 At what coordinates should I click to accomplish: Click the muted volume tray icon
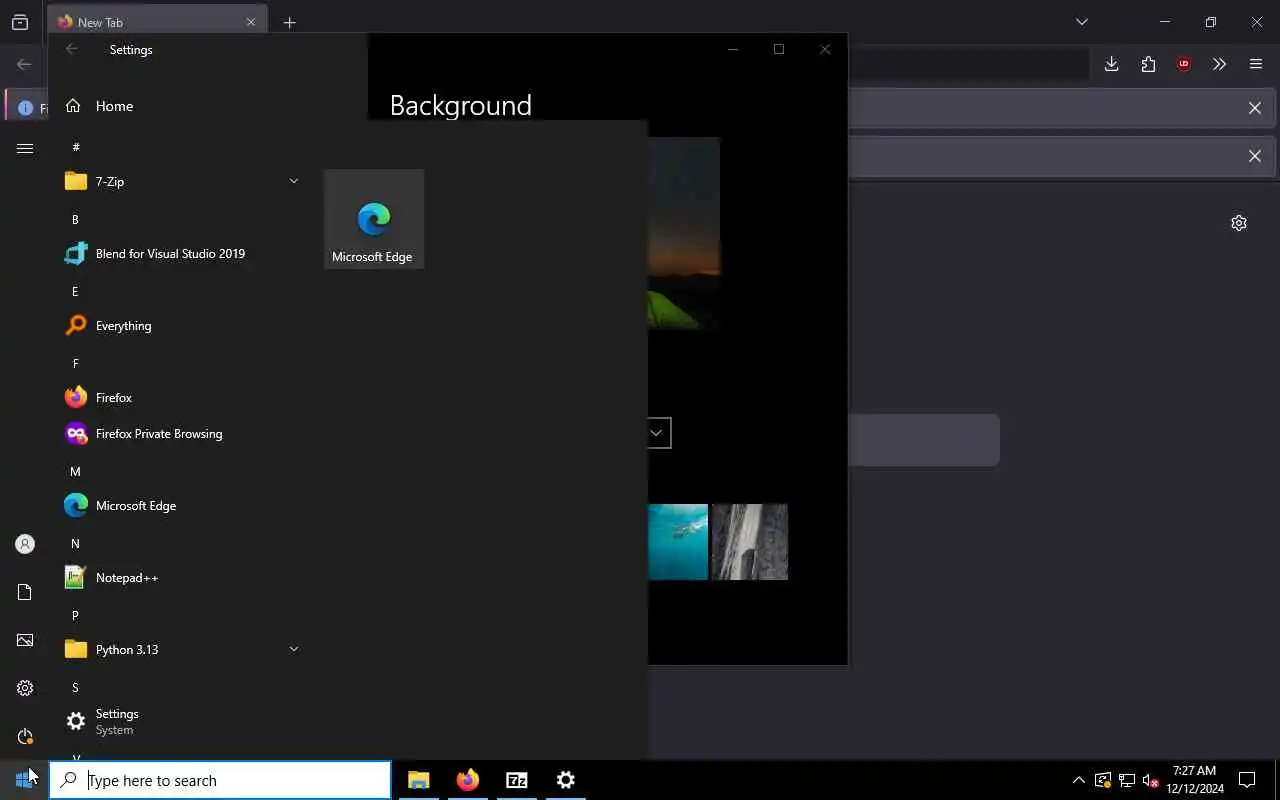[1150, 780]
